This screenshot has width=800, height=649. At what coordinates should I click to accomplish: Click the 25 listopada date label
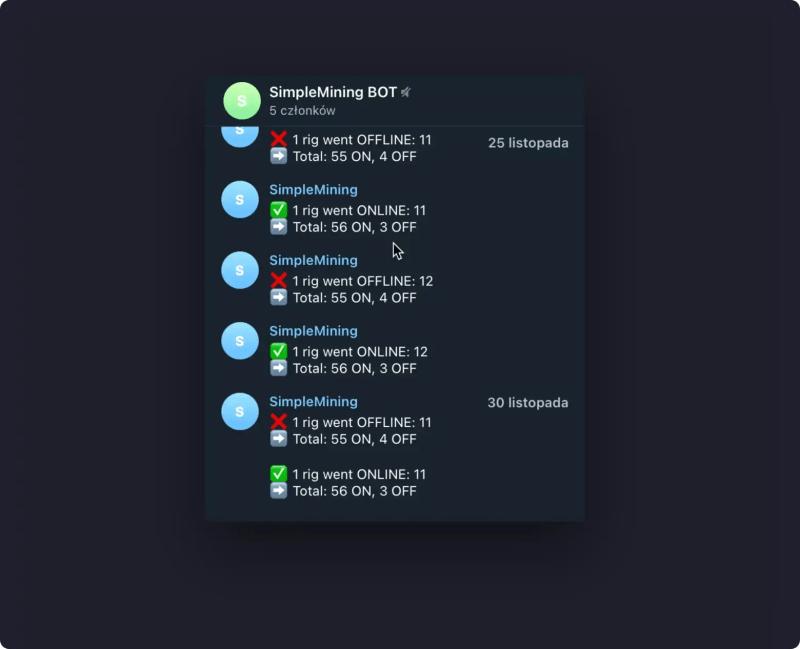pos(528,143)
